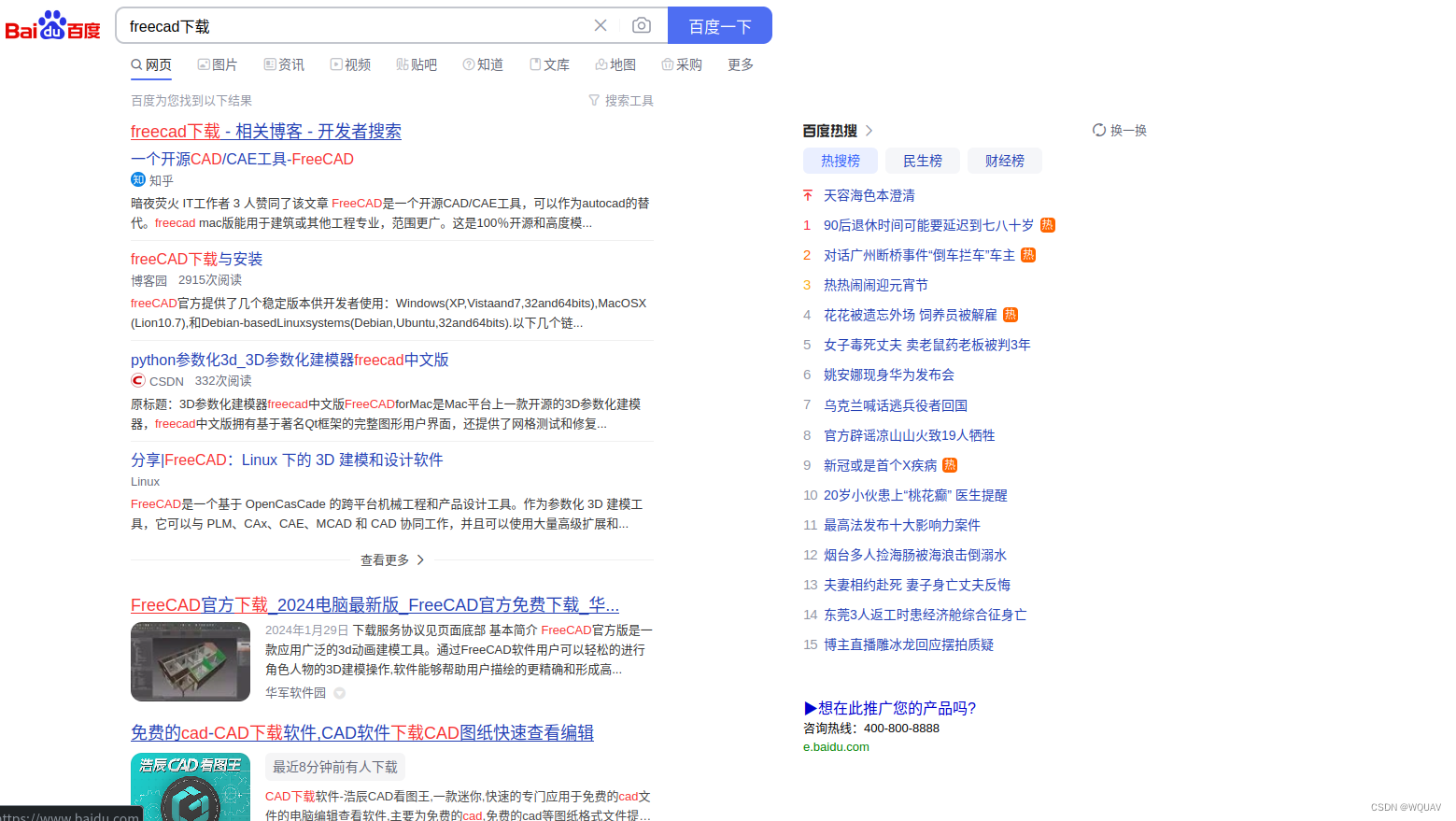The height and width of the screenshot is (821, 1456).
Task: Open 搜索工具 filter
Action: [621, 100]
